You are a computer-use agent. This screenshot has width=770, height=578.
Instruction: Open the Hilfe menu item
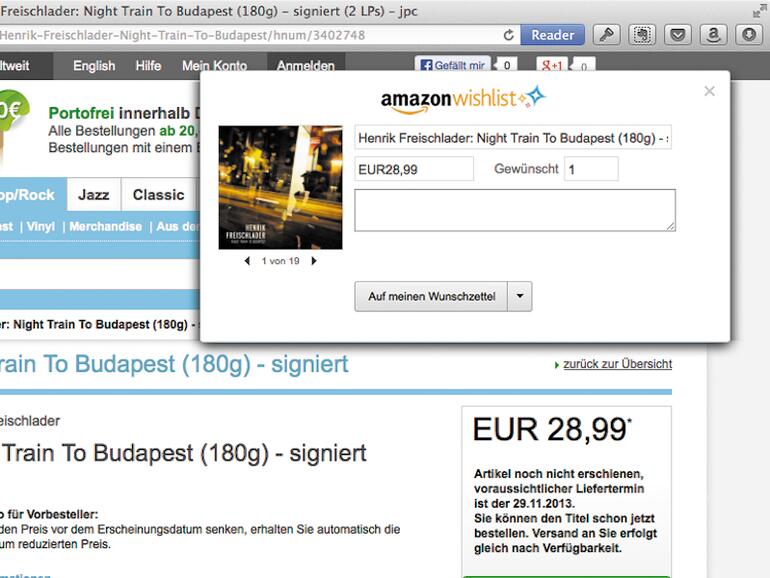click(x=148, y=65)
